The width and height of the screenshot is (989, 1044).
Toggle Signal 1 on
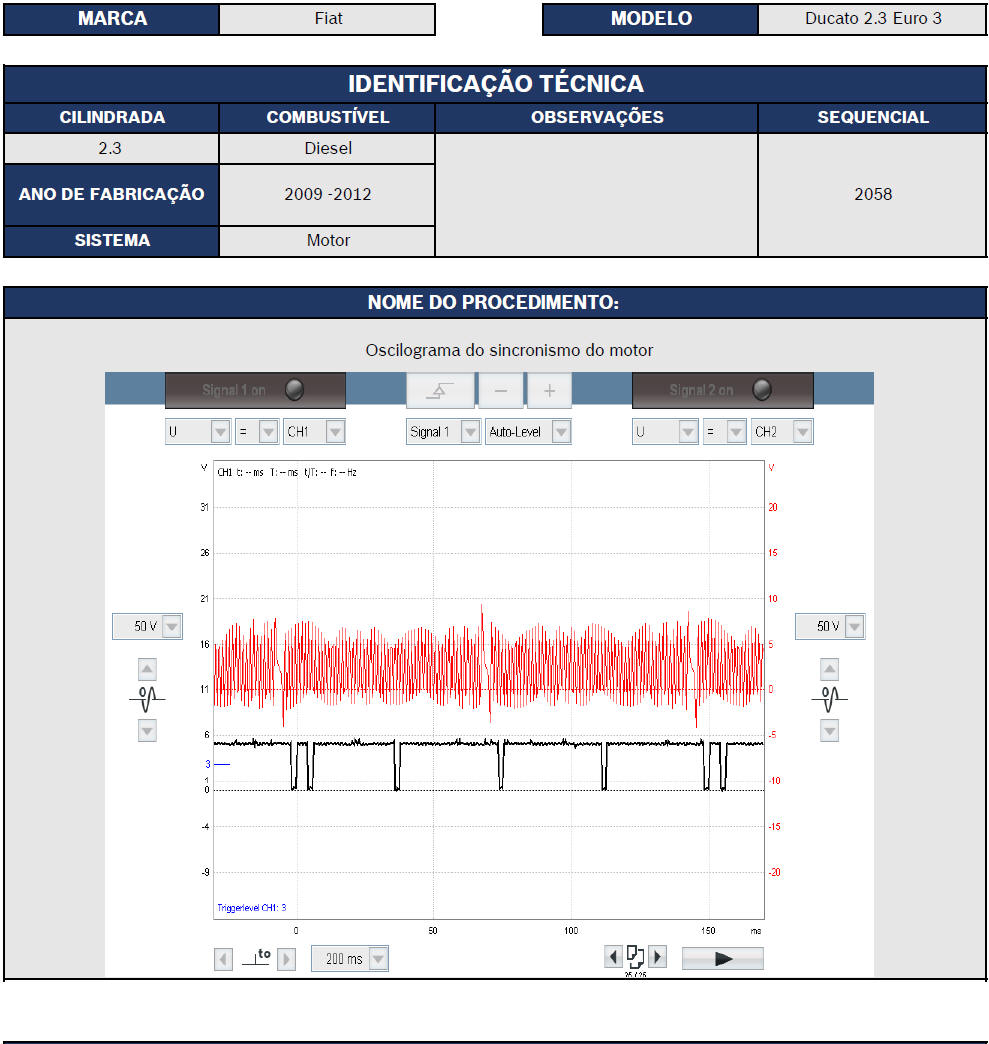(255, 390)
